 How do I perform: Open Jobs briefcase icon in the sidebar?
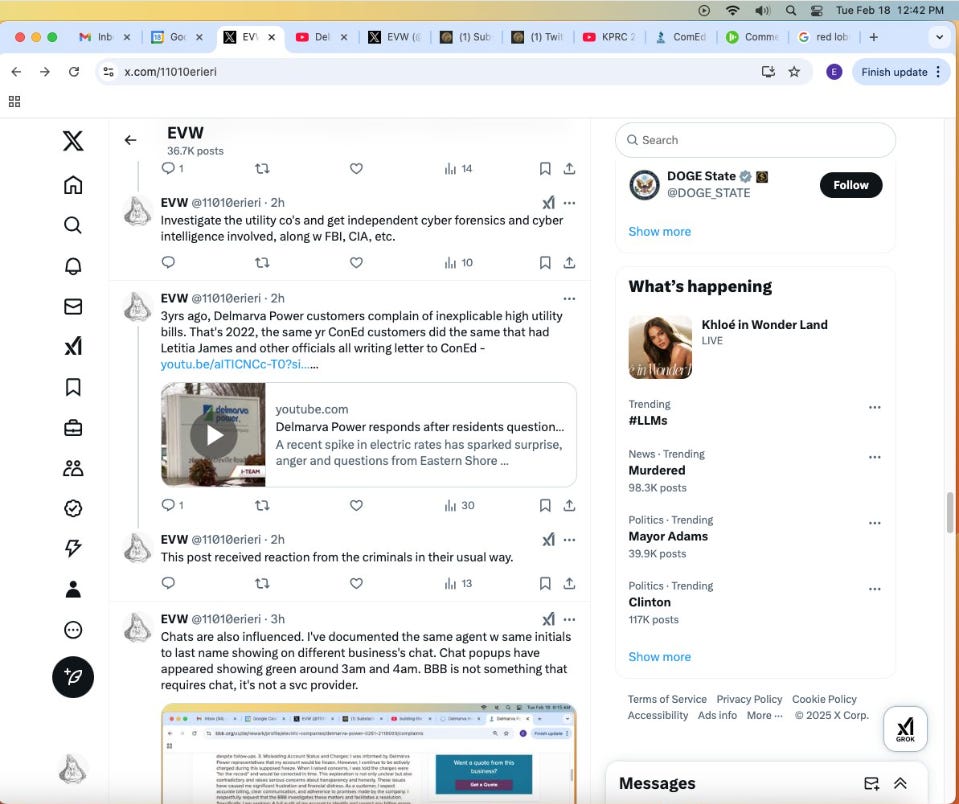[73, 428]
